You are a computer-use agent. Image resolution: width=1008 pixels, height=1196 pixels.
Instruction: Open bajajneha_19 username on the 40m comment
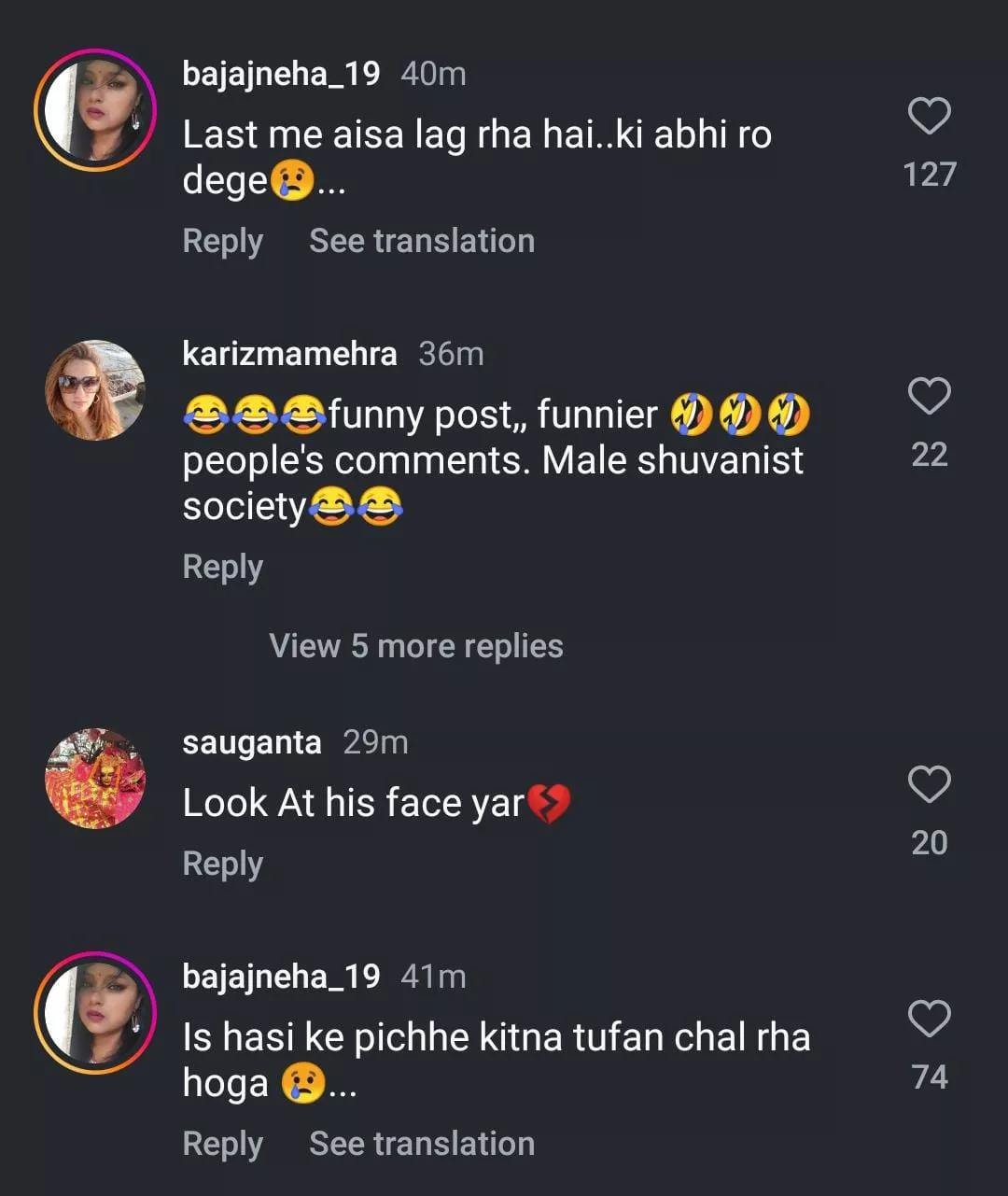click(281, 74)
